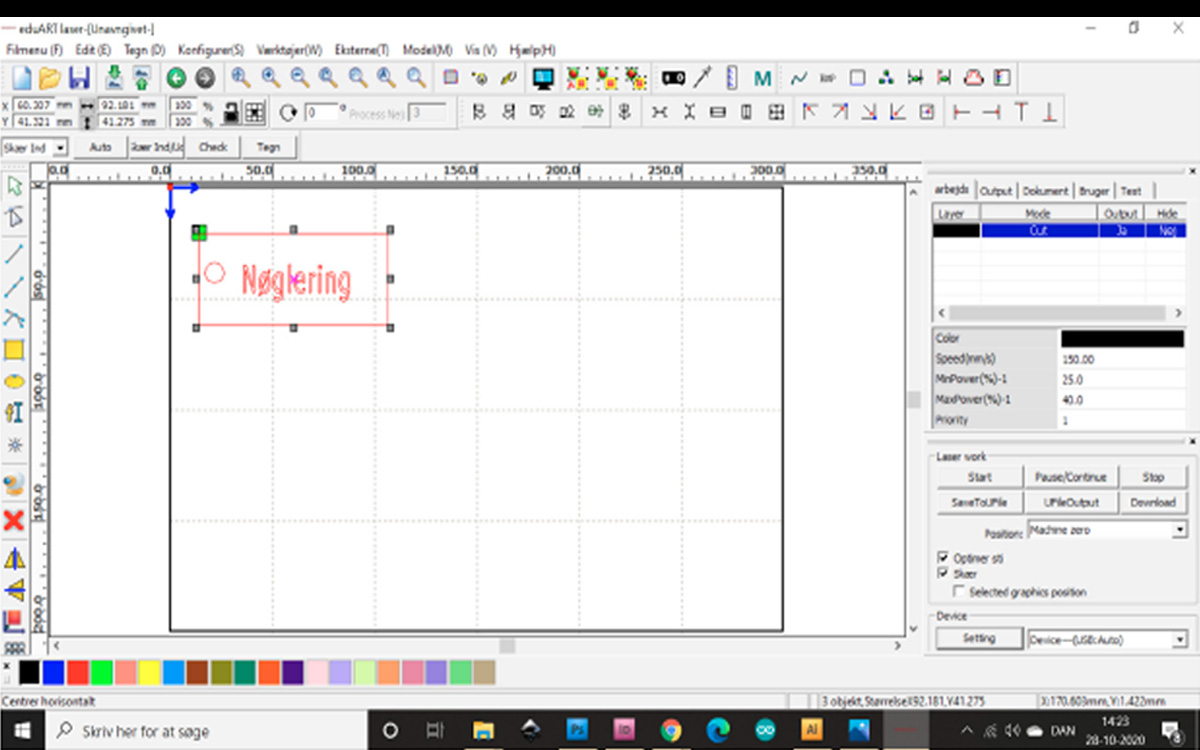Open Google Chrome from the taskbar

click(x=671, y=730)
